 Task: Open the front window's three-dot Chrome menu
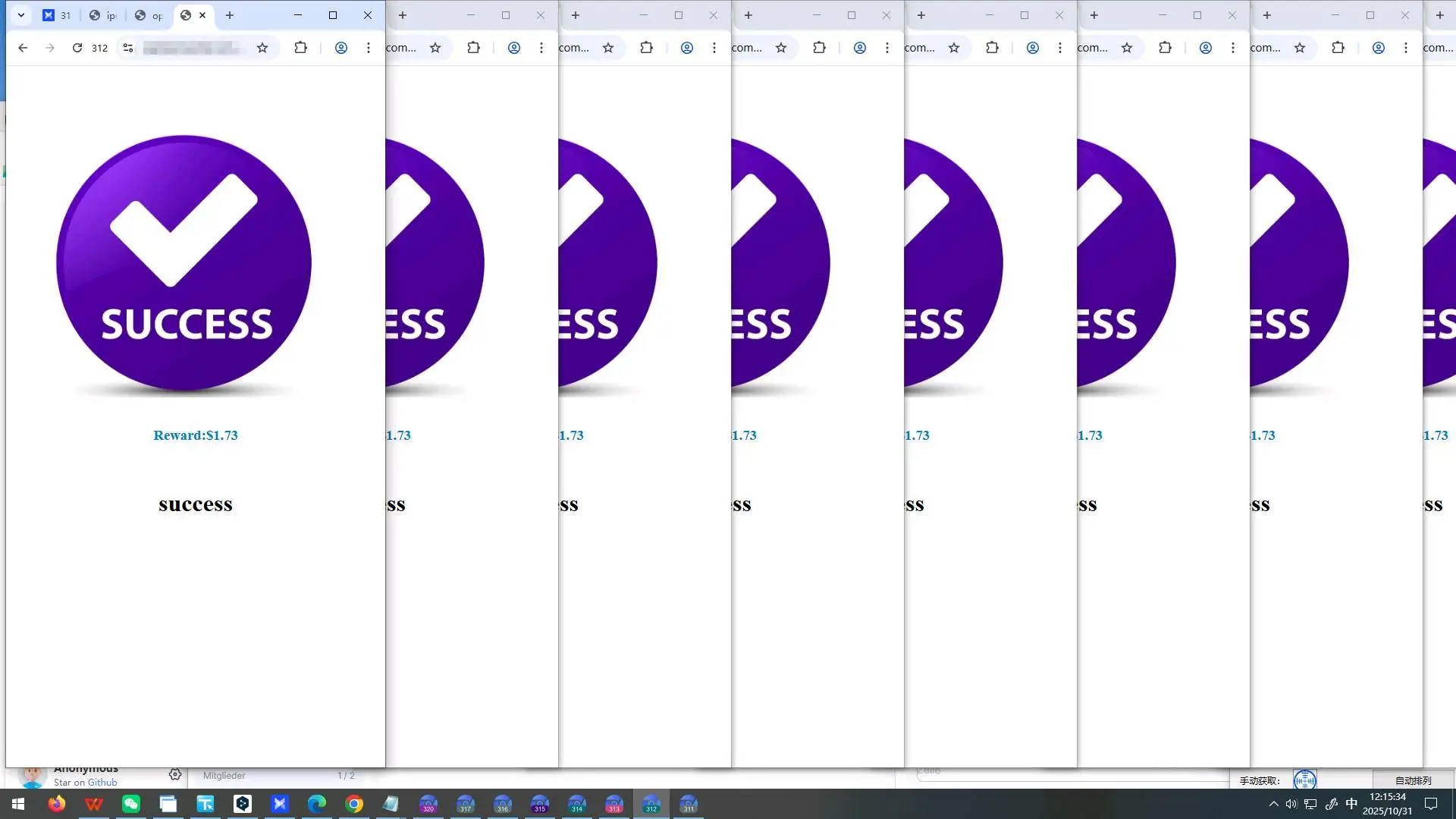369,48
